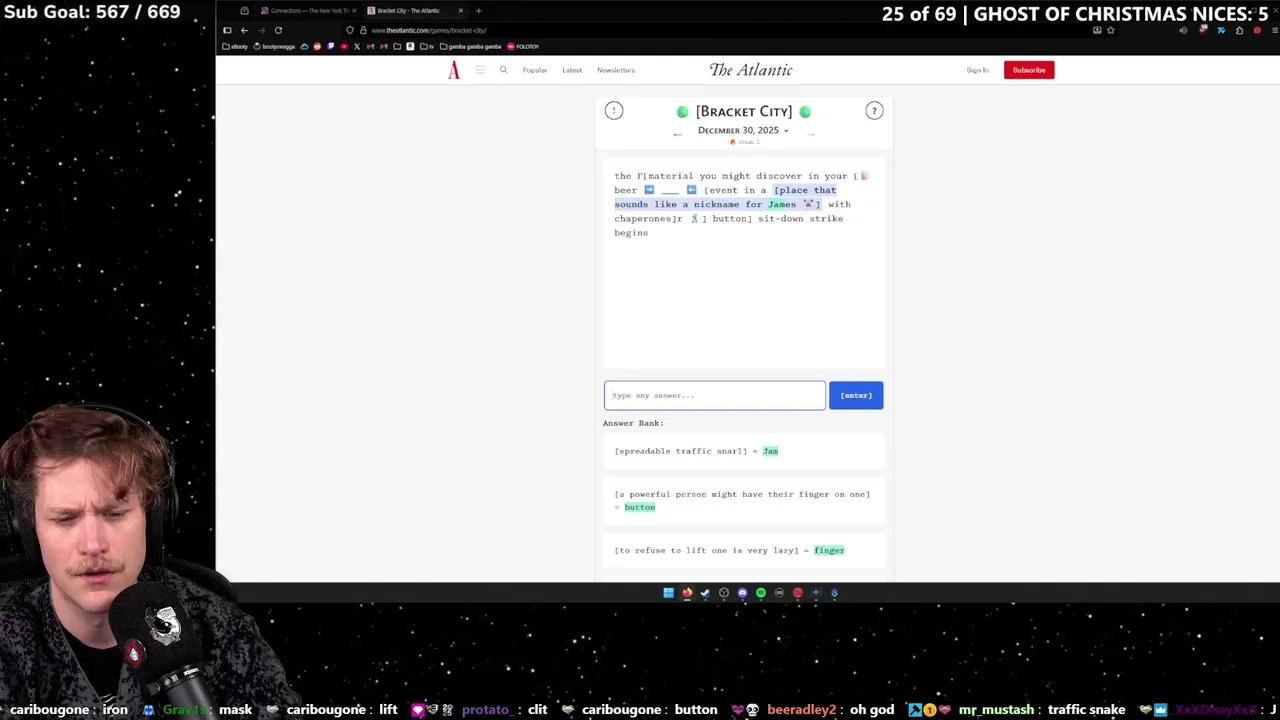
Task: Click the 'finger' answer in Answer Bank
Action: coord(829,550)
